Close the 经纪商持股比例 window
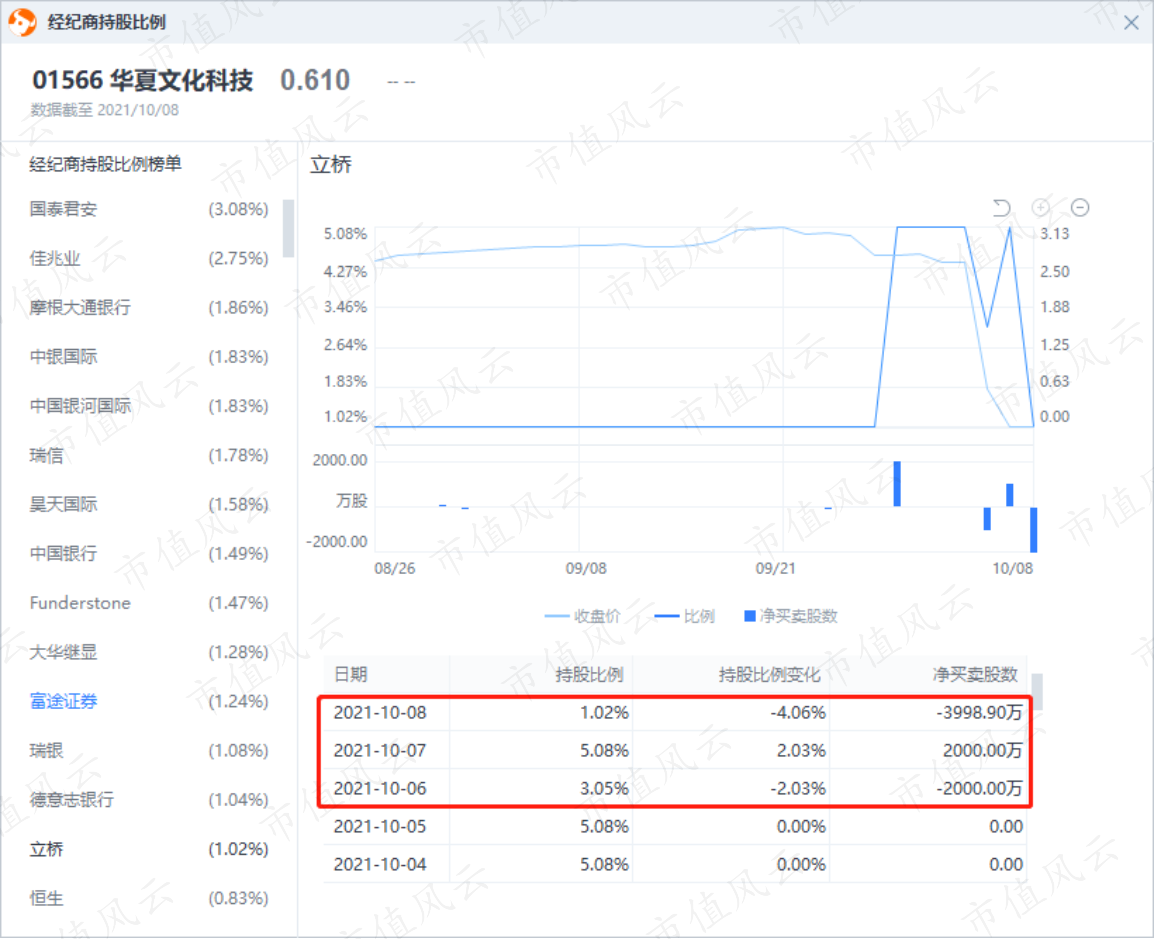This screenshot has width=1154, height=939. click(1132, 23)
